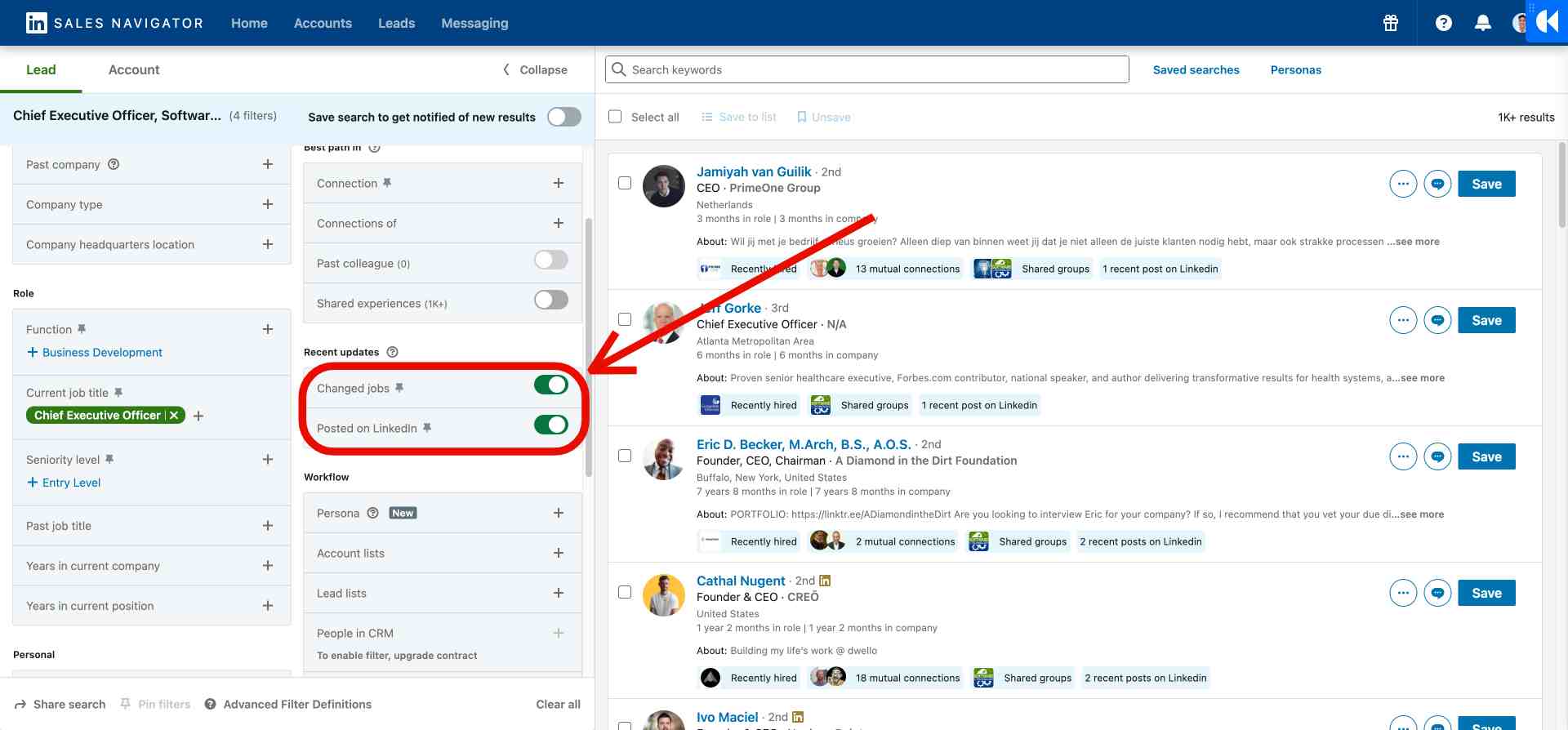Viewport: 1568px width, 730px height.
Task: Expand the Function filter
Action: 267,329
